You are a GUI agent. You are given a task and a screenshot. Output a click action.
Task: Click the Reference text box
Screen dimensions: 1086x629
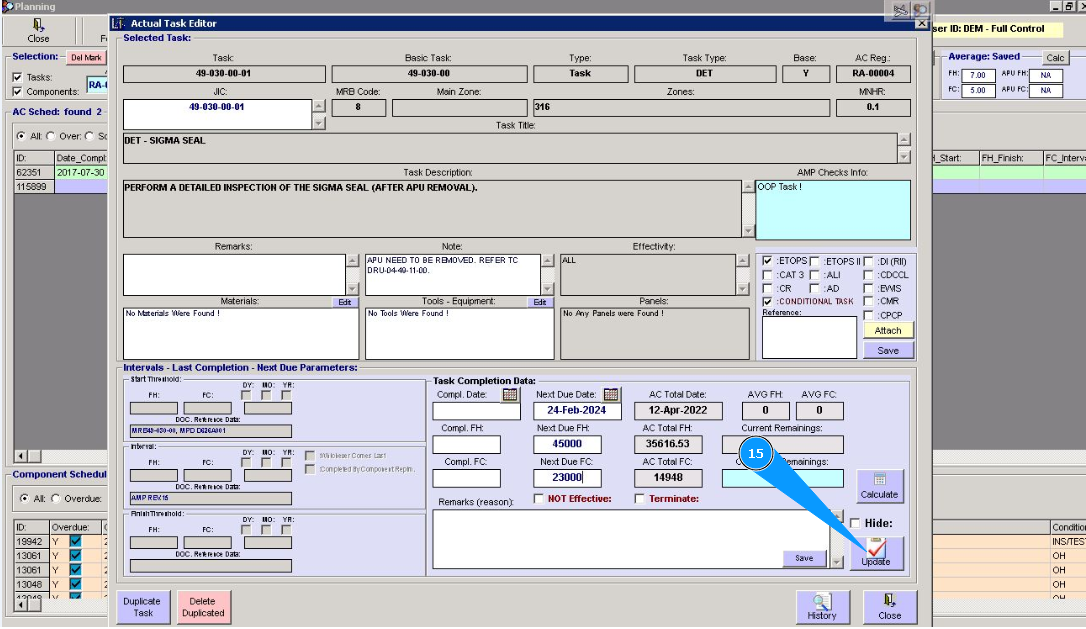pos(809,337)
